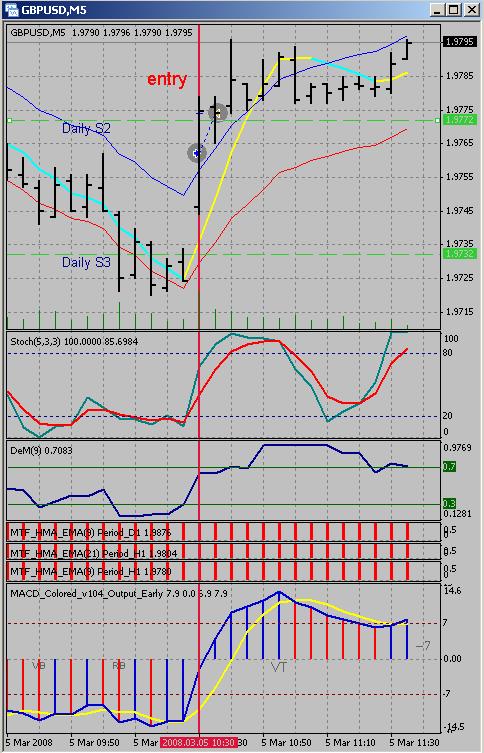Click the 2008.03.05 10:30 red date label
484x753 pixels.
tap(198, 742)
